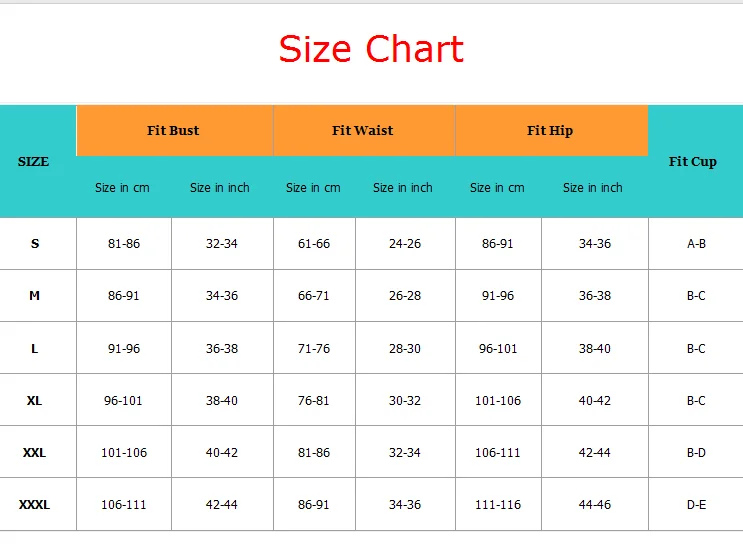This screenshot has width=743, height=554.
Task: Click the B-D cup cell for XXL
Action: pyautogui.click(x=696, y=453)
